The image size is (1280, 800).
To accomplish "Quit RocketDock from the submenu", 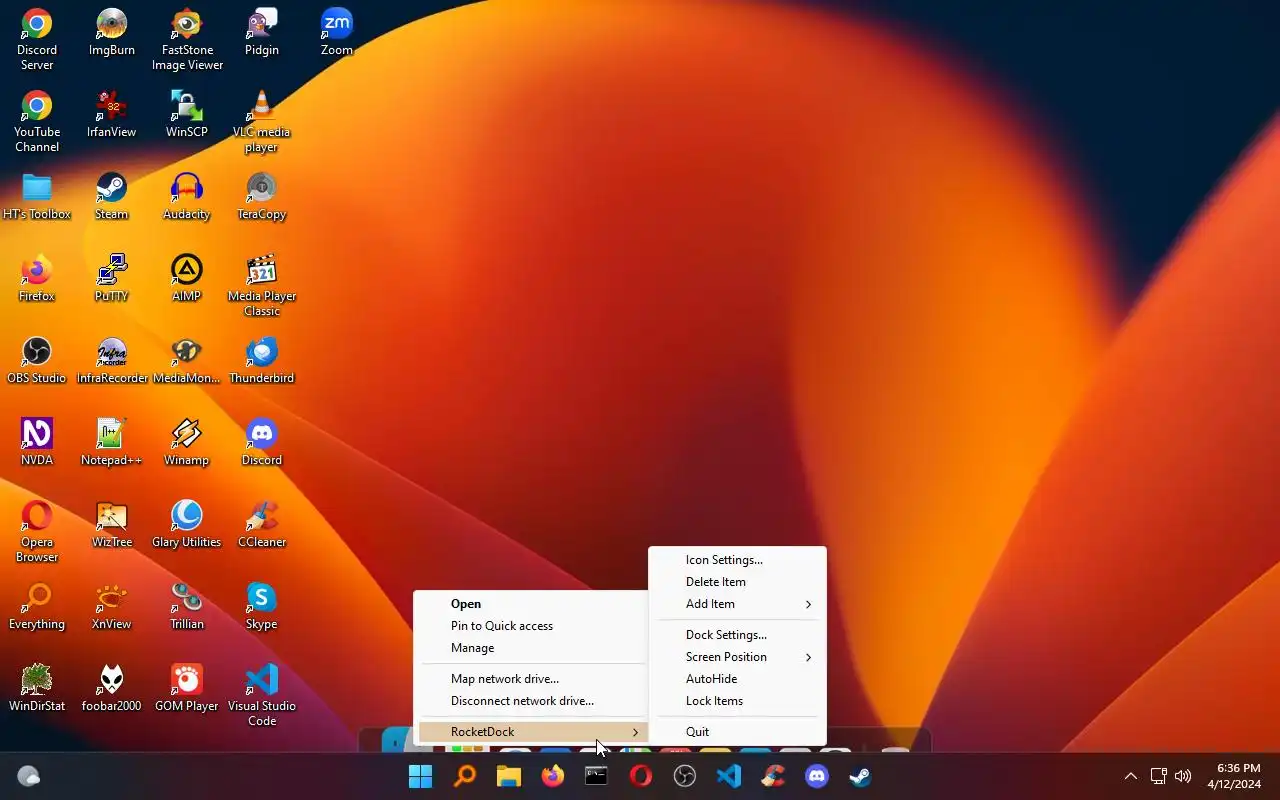I will click(737, 732).
